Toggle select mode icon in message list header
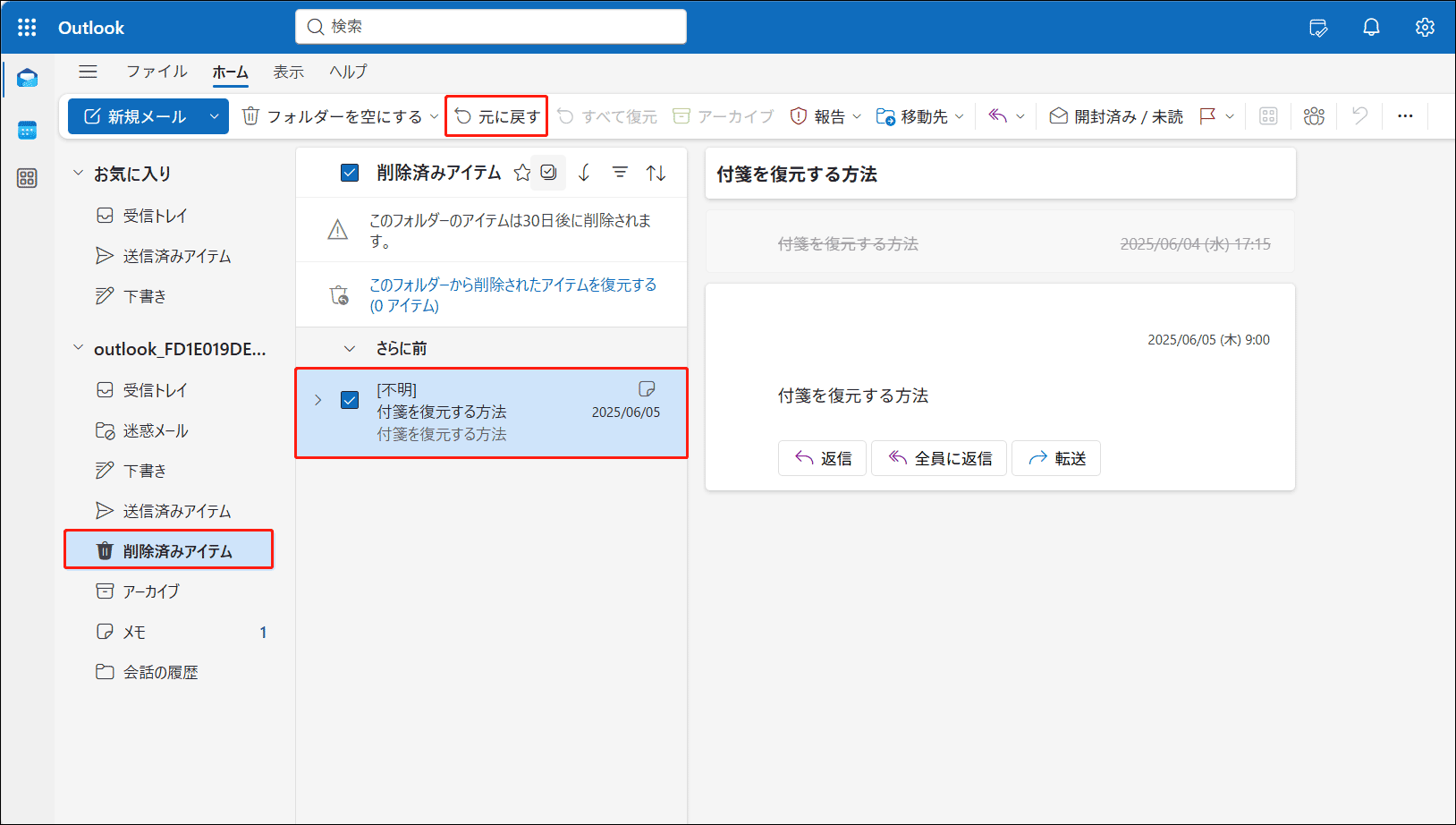Image resolution: width=1456 pixels, height=825 pixels. click(548, 172)
